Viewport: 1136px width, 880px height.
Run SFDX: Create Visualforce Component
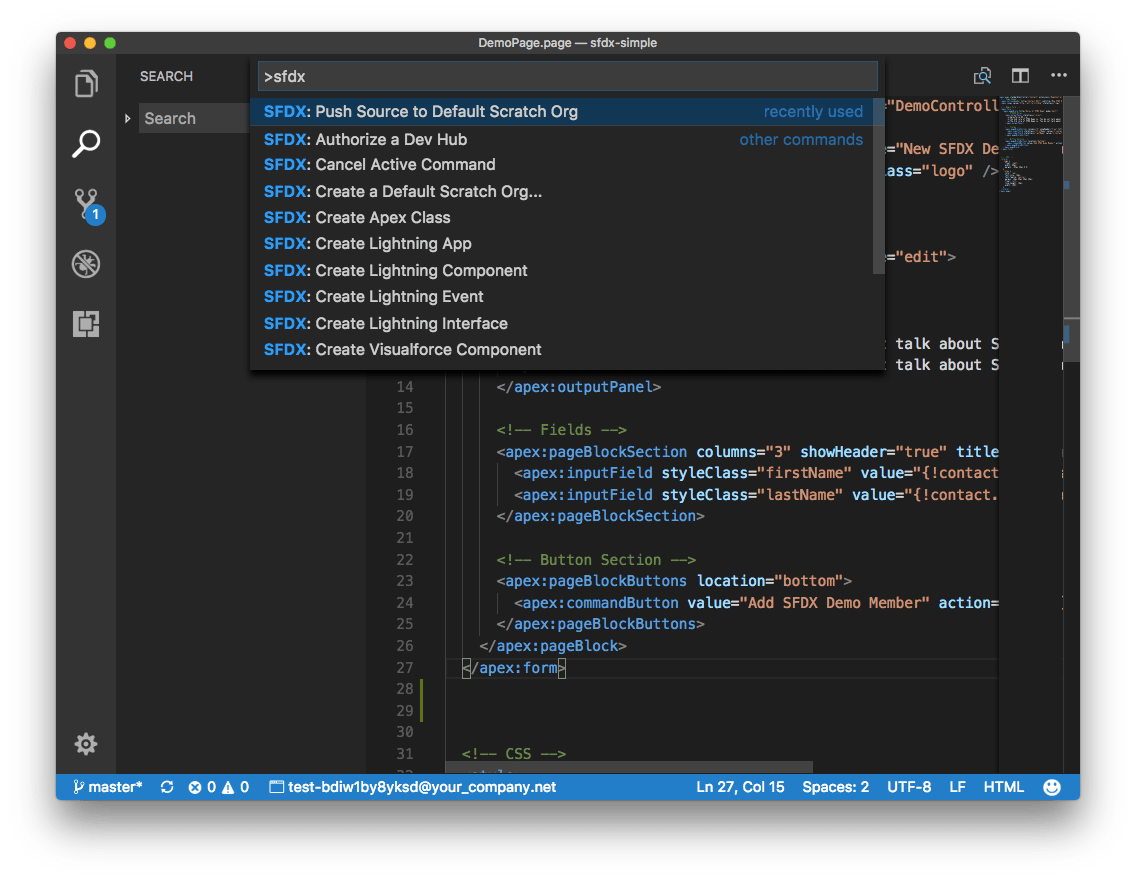tap(562, 349)
